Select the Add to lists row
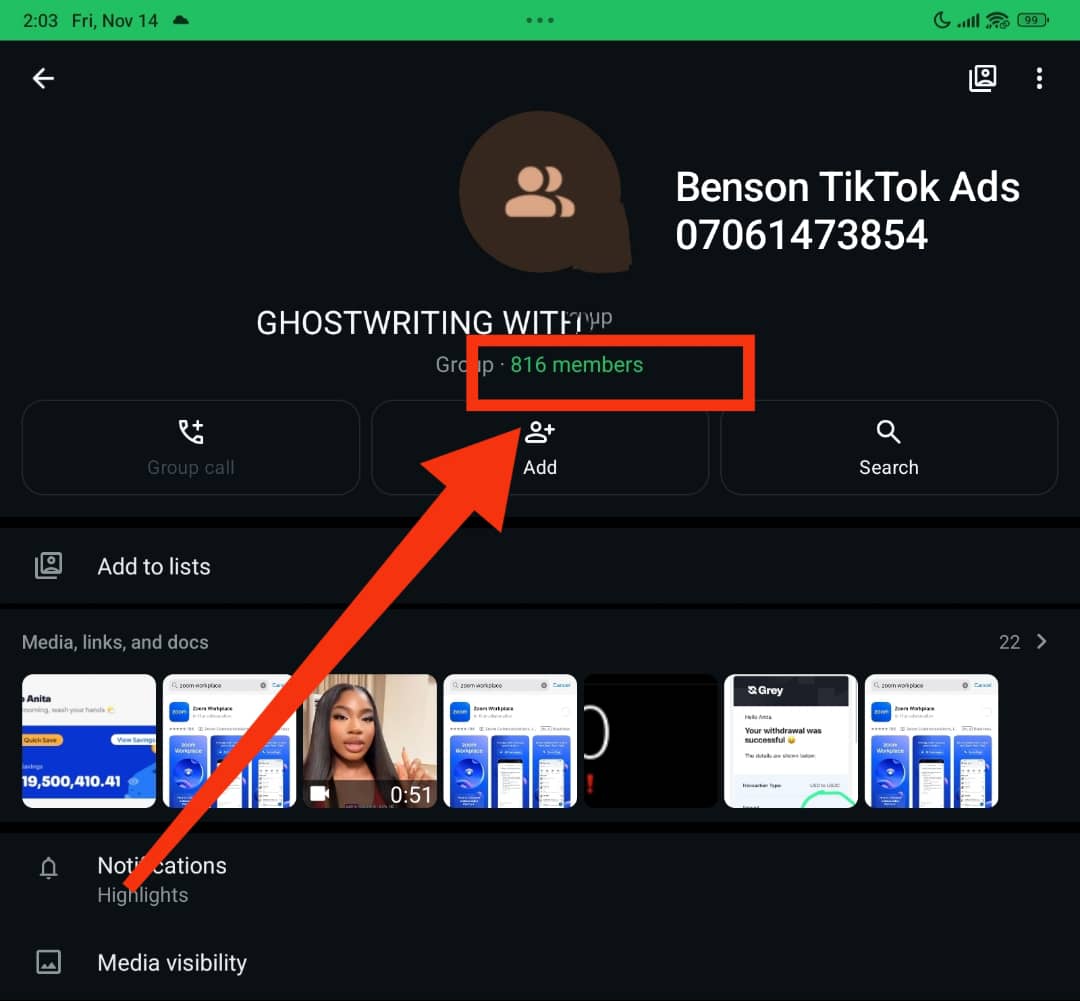This screenshot has height=1001, width=1080. tap(154, 566)
